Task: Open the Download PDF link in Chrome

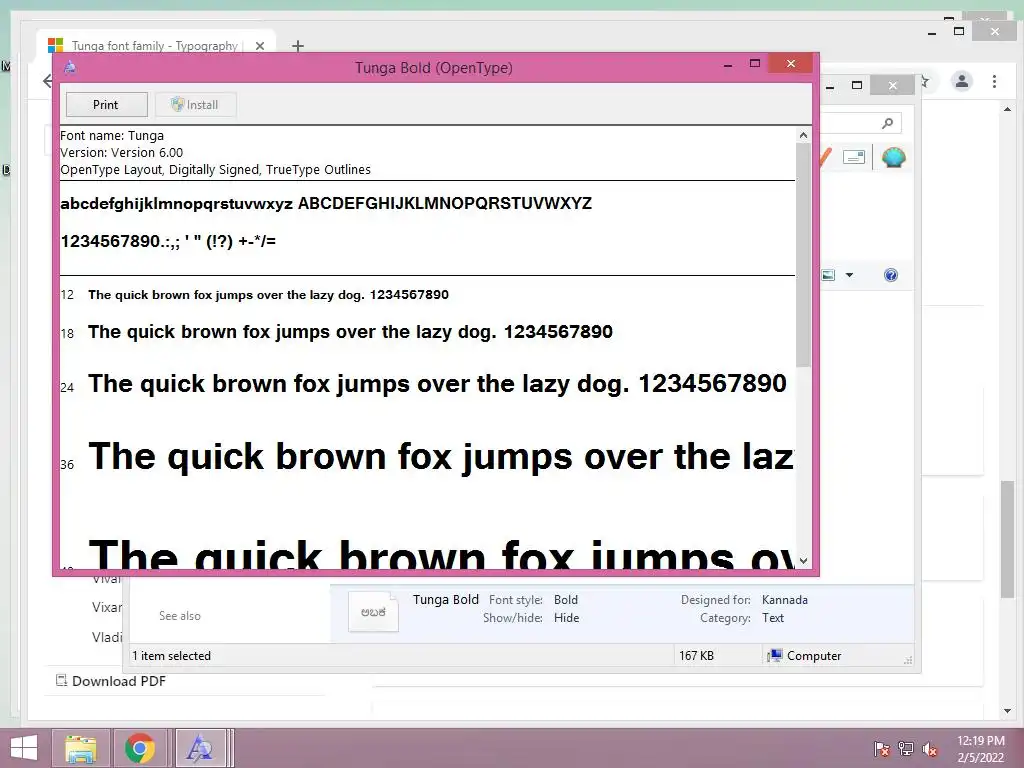Action: pos(119,681)
